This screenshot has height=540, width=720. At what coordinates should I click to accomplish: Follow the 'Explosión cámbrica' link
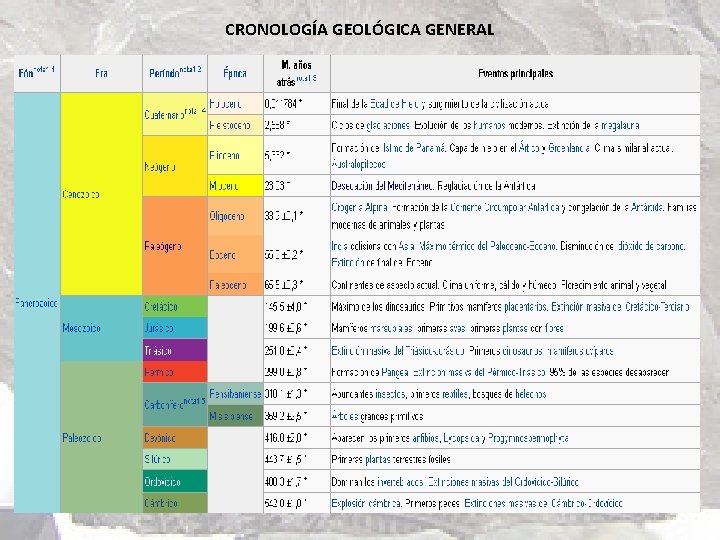click(x=366, y=503)
